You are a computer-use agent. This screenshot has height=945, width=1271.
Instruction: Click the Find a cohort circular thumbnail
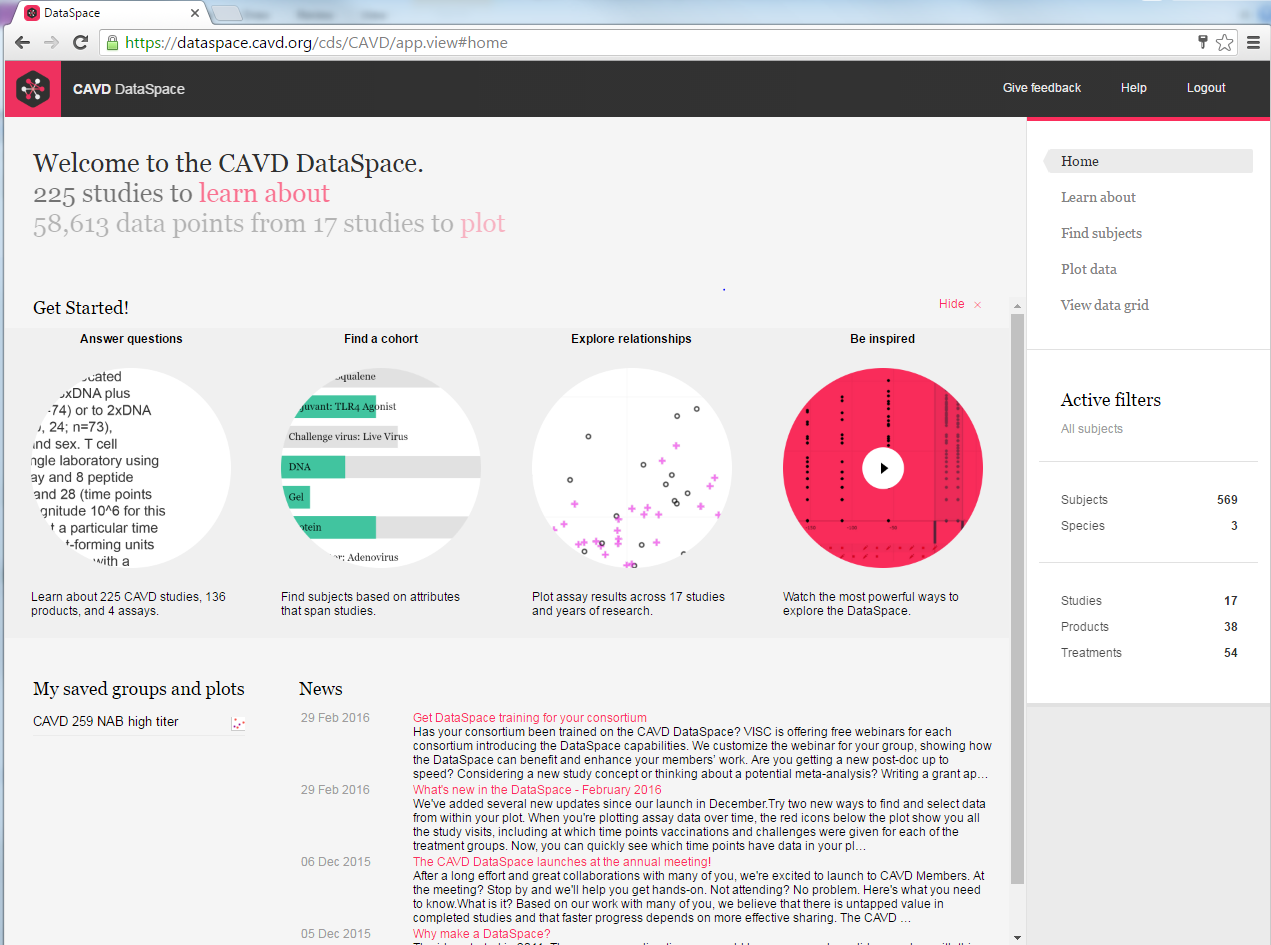pos(381,468)
